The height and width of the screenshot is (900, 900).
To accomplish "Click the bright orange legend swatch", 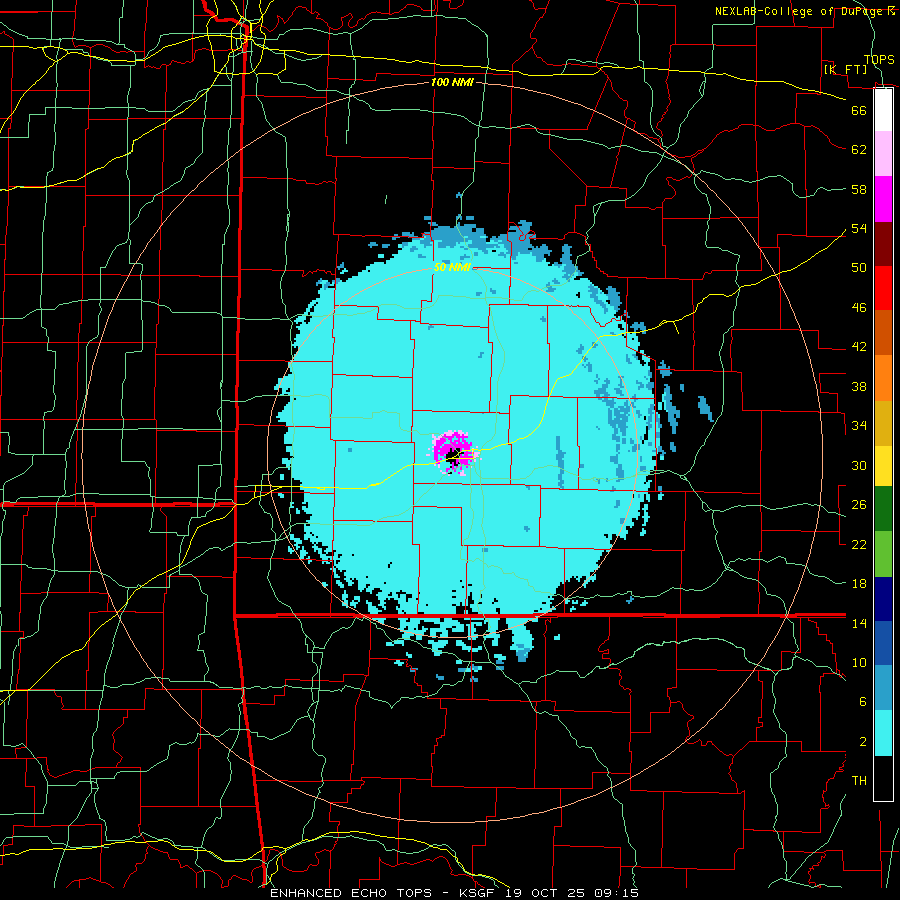I will coord(883,378).
